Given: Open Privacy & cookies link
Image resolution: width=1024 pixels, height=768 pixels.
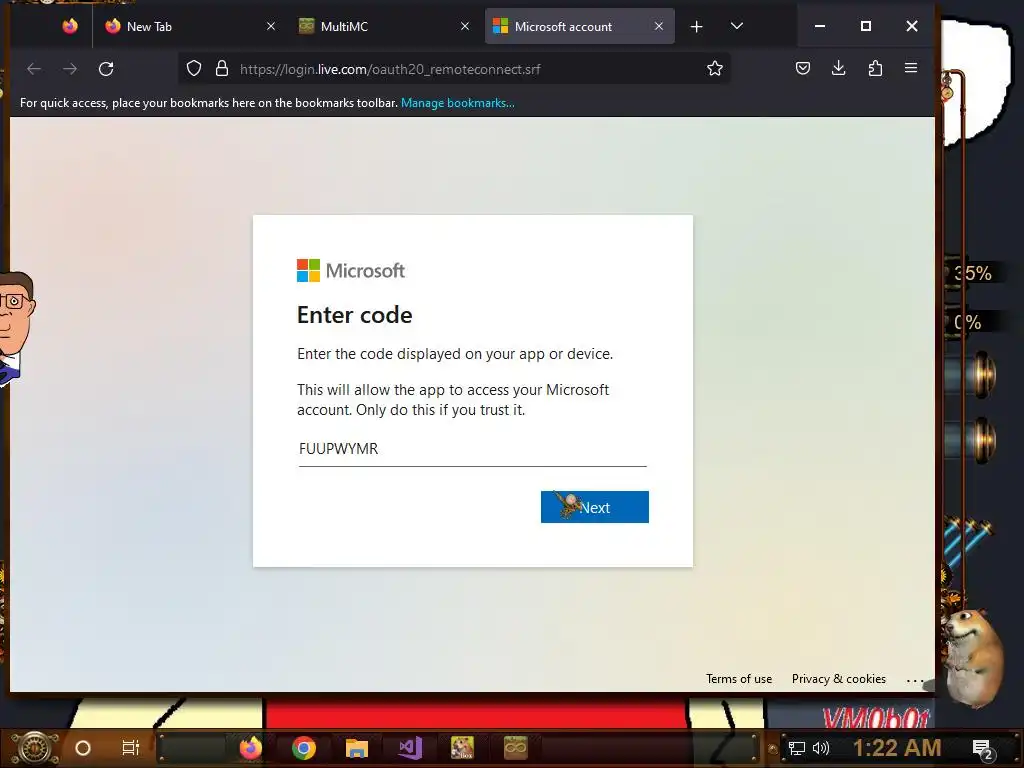Looking at the screenshot, I should (x=839, y=679).
